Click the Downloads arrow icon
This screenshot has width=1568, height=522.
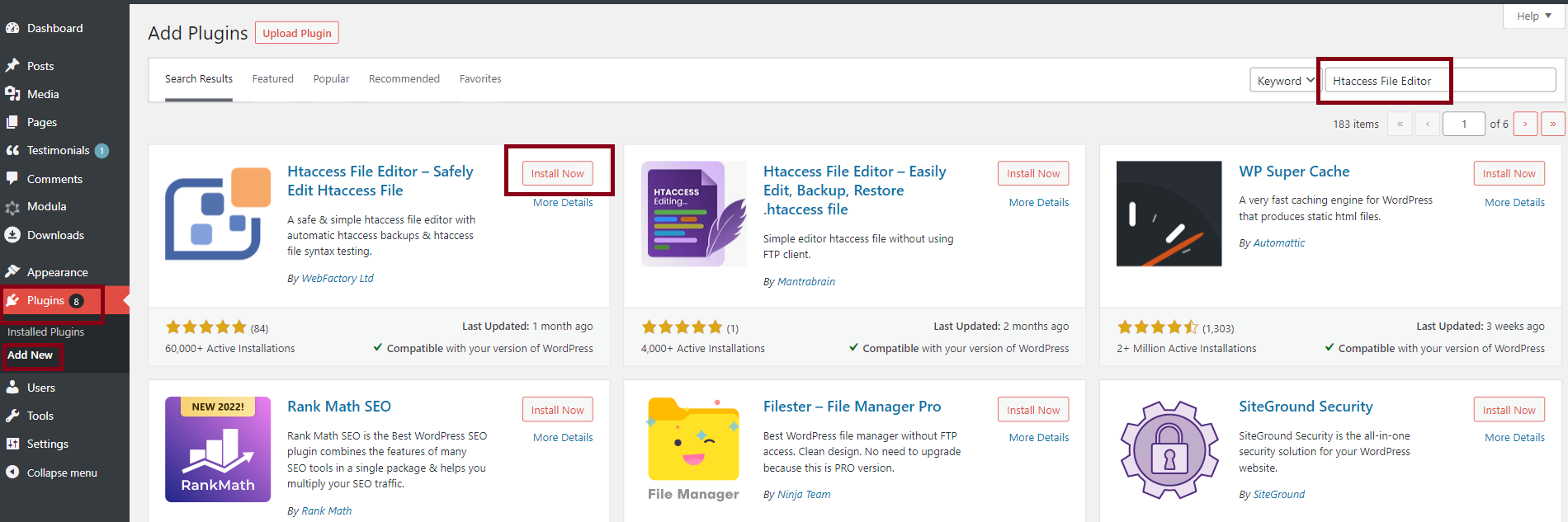coord(12,235)
